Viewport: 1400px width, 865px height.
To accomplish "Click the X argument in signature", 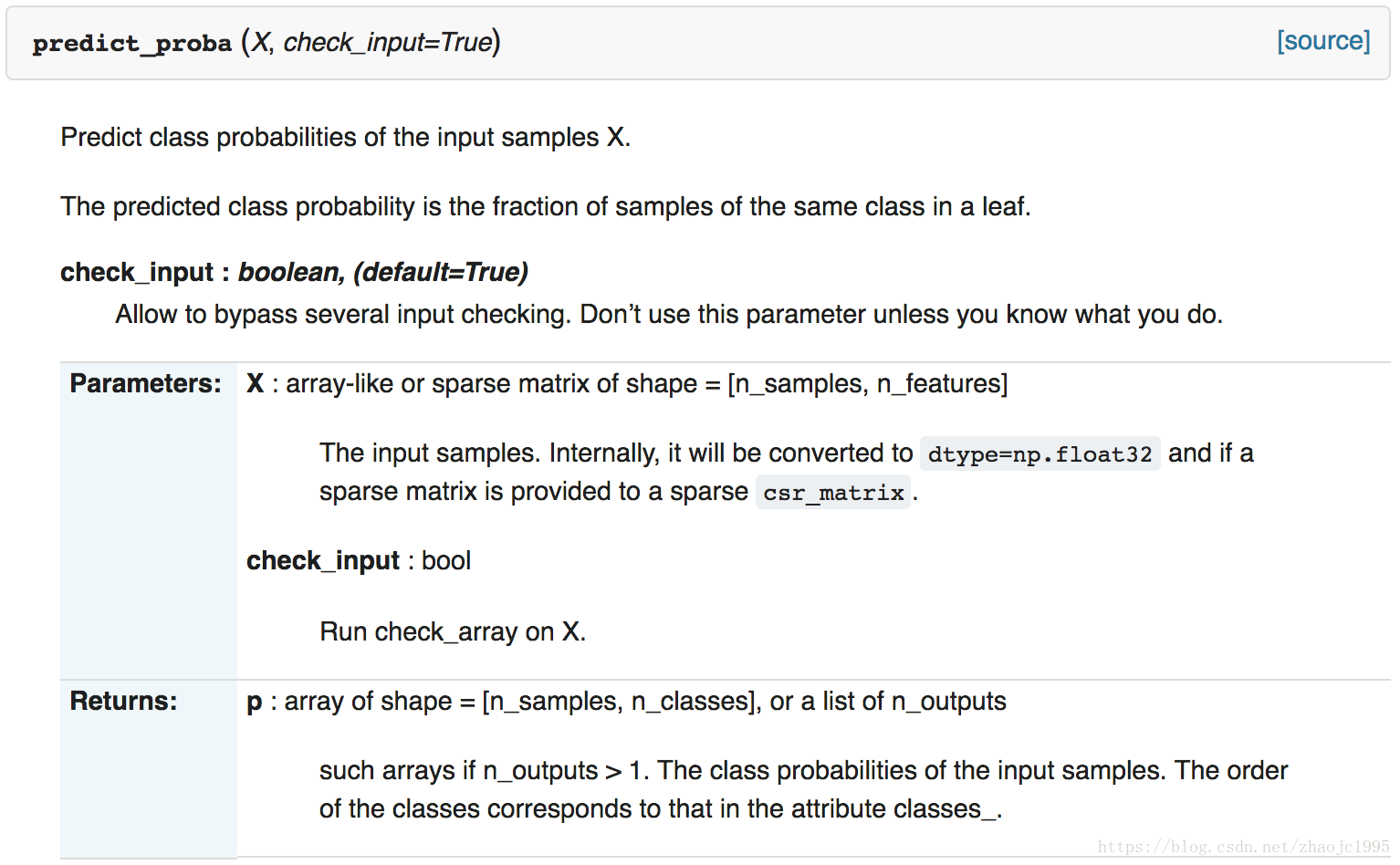I will click(261, 42).
